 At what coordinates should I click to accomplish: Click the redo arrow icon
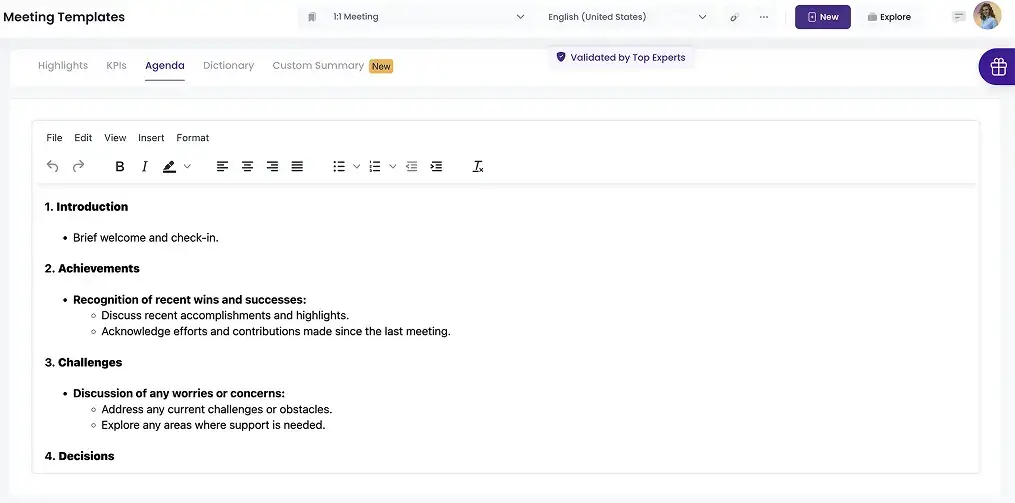click(78, 167)
